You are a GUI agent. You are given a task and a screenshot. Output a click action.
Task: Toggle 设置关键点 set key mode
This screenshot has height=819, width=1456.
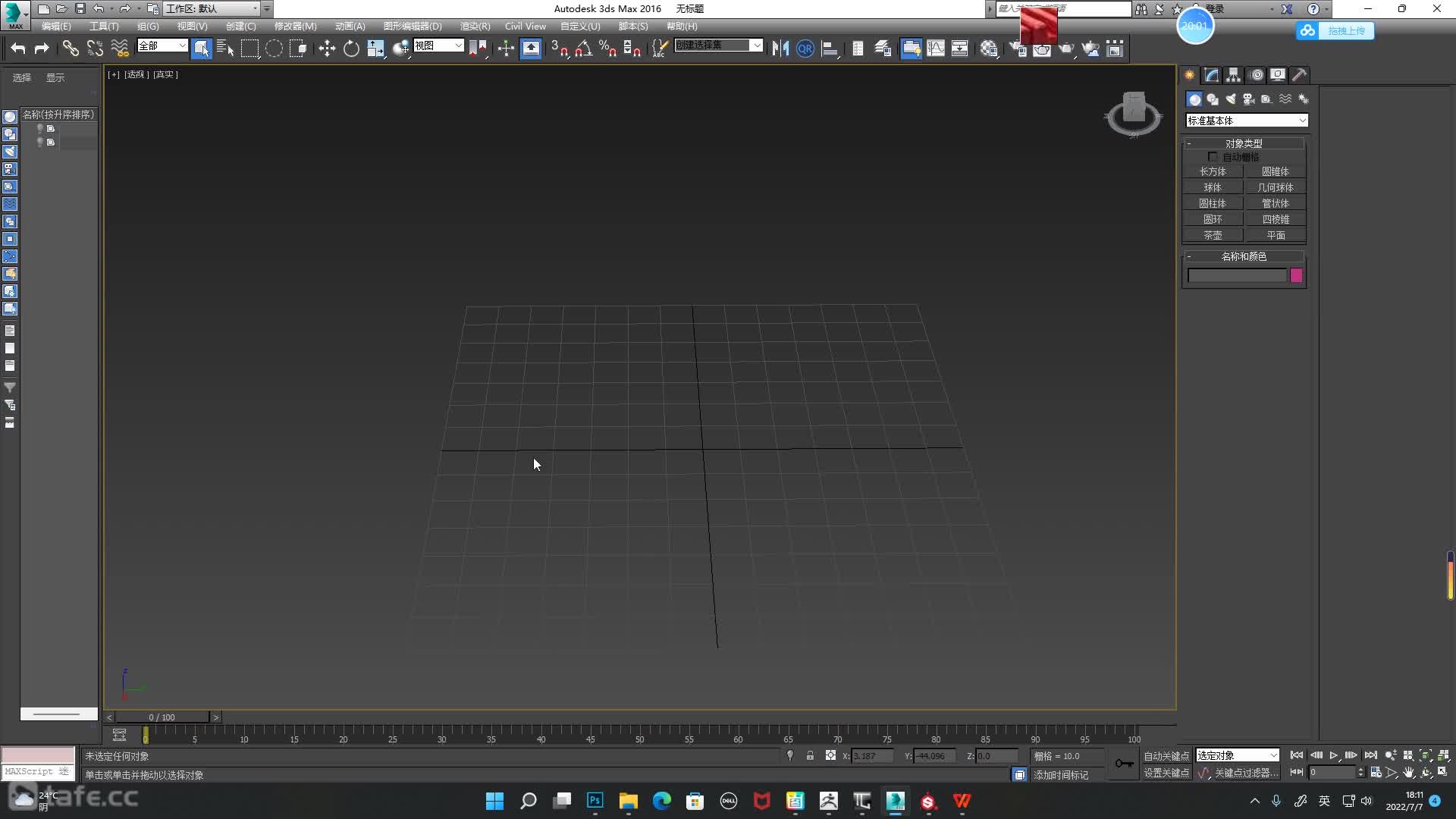pos(1166,773)
